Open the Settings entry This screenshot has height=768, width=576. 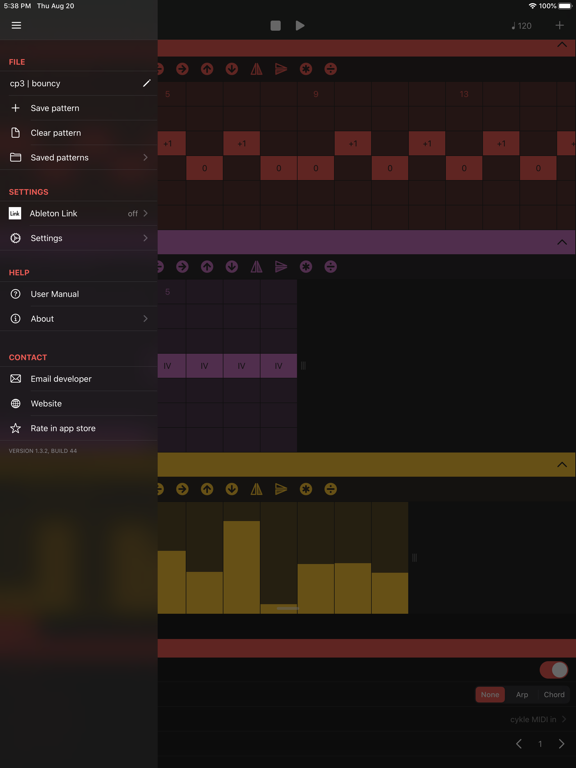tap(78, 238)
